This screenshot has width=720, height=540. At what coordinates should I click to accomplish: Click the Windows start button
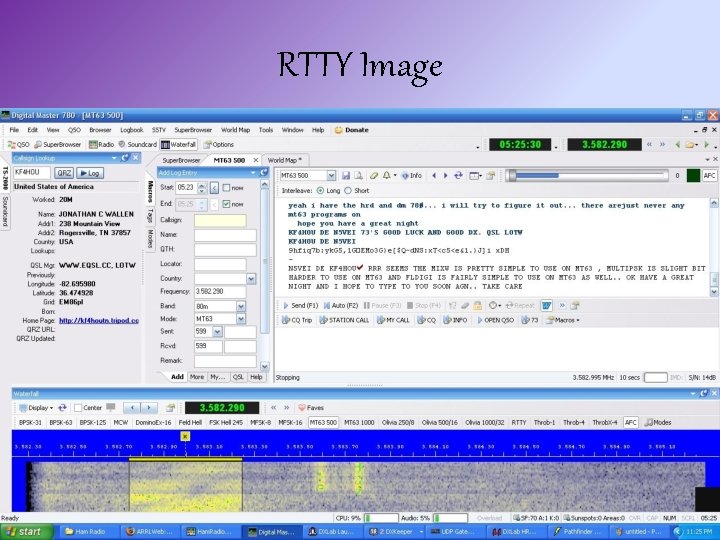click(x=26, y=532)
